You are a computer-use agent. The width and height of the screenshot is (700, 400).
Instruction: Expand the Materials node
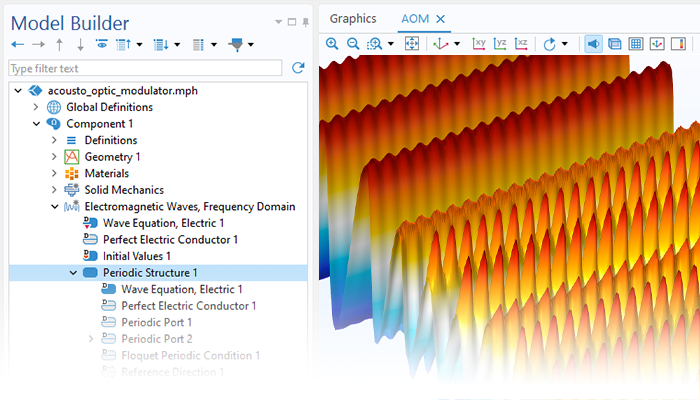coord(54,173)
